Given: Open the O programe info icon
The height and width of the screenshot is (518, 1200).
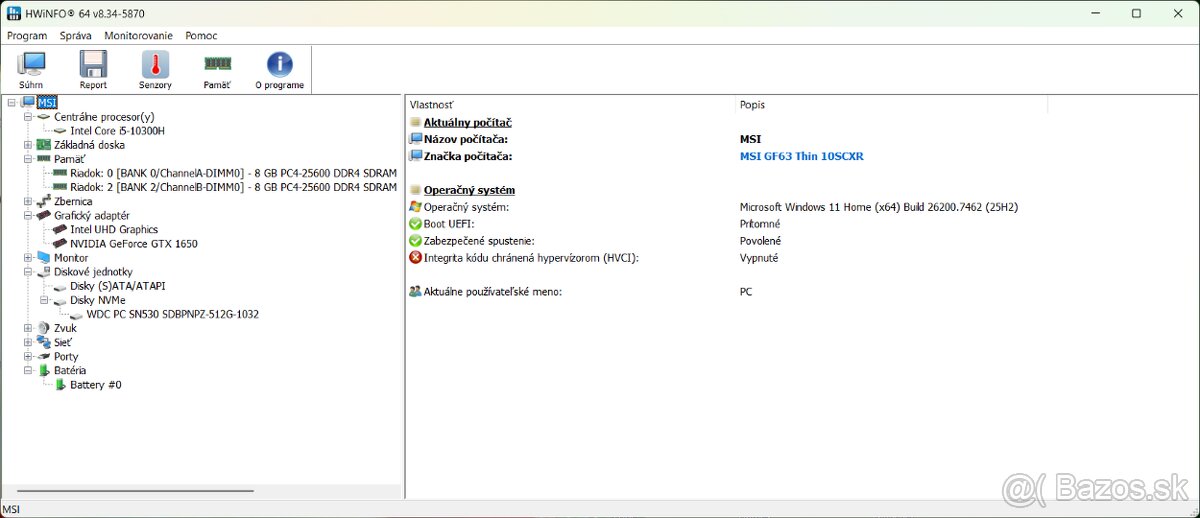Looking at the screenshot, I should click(x=279, y=66).
